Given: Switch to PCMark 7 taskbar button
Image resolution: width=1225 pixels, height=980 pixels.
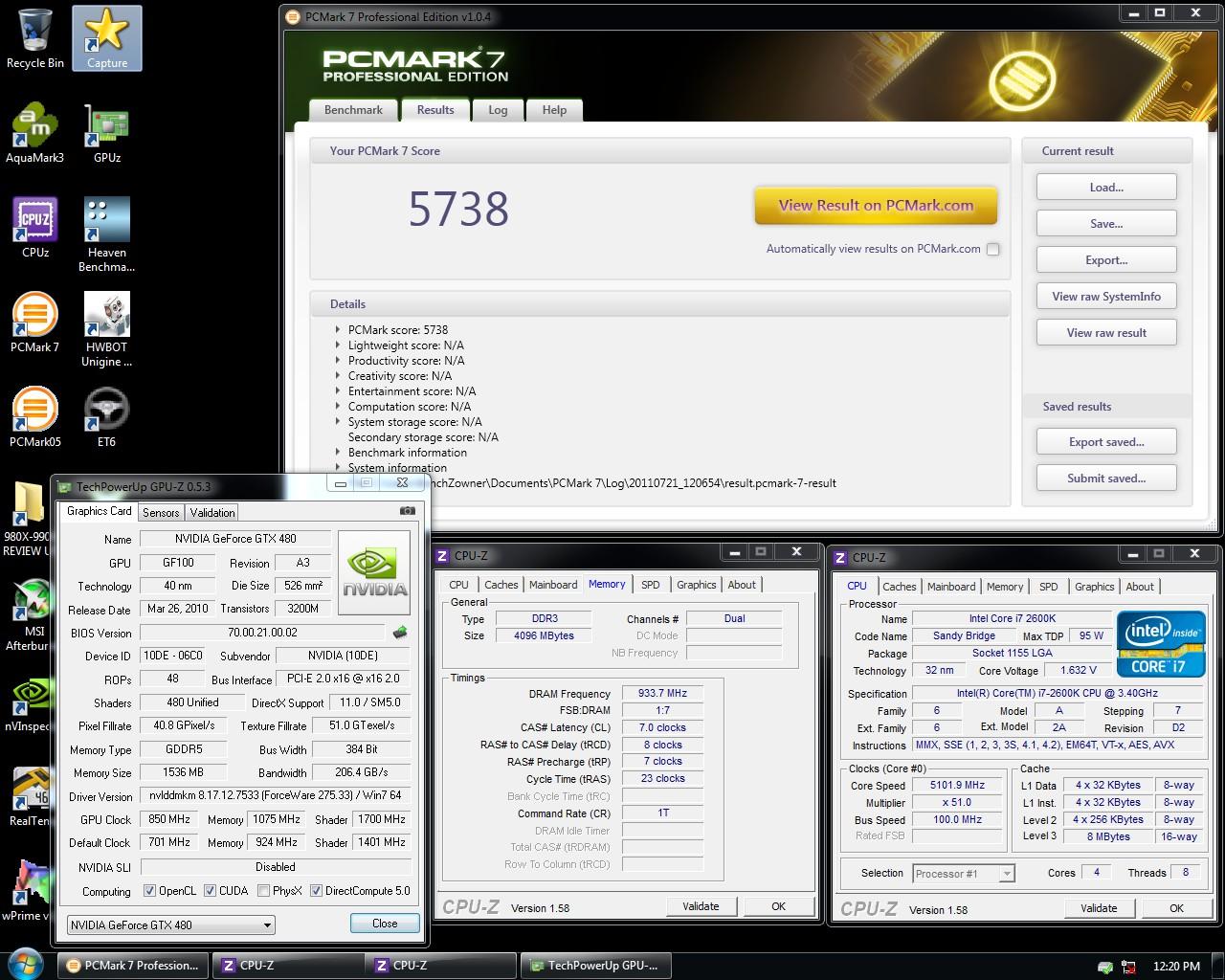Looking at the screenshot, I should 134,966.
